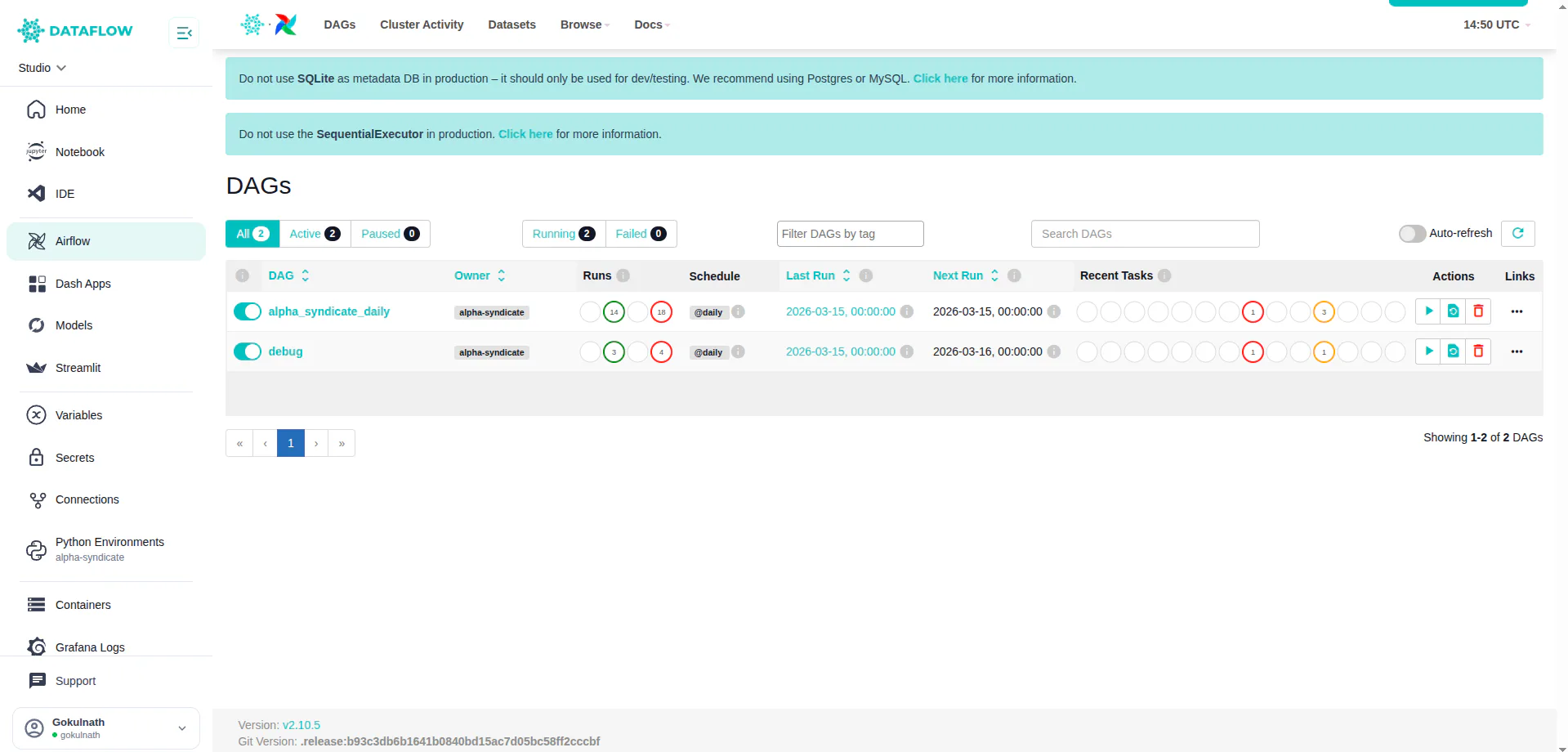Image resolution: width=1568 pixels, height=752 pixels.
Task: Filter by Failed runs
Action: 641,234
